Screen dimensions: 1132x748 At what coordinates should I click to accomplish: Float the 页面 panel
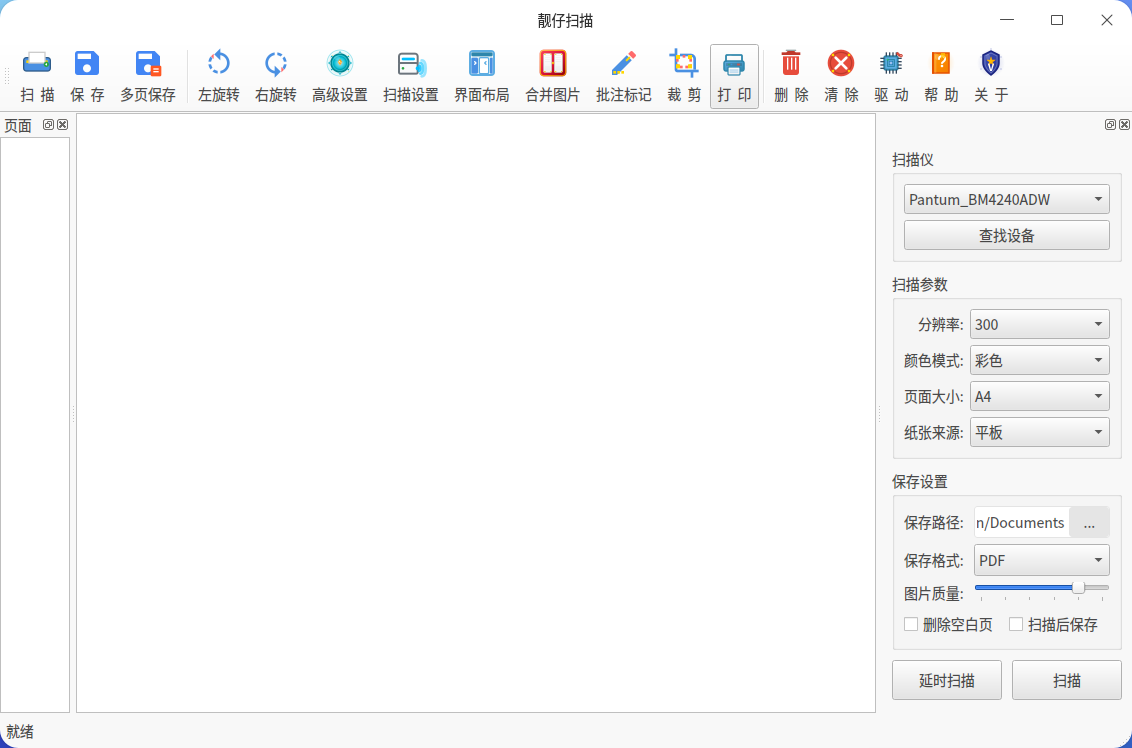coord(48,124)
